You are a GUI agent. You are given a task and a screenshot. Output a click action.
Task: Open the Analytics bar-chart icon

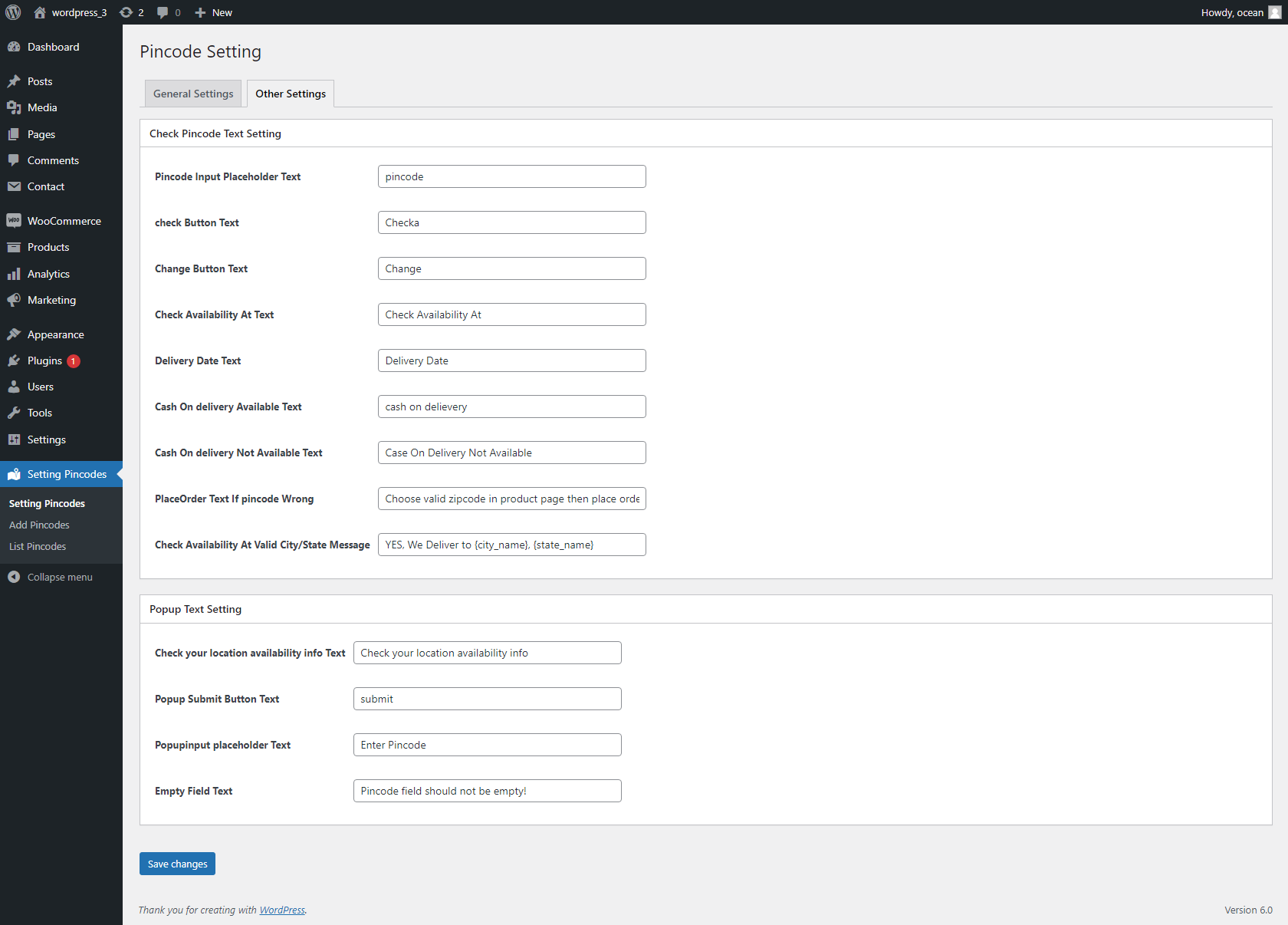click(15, 274)
